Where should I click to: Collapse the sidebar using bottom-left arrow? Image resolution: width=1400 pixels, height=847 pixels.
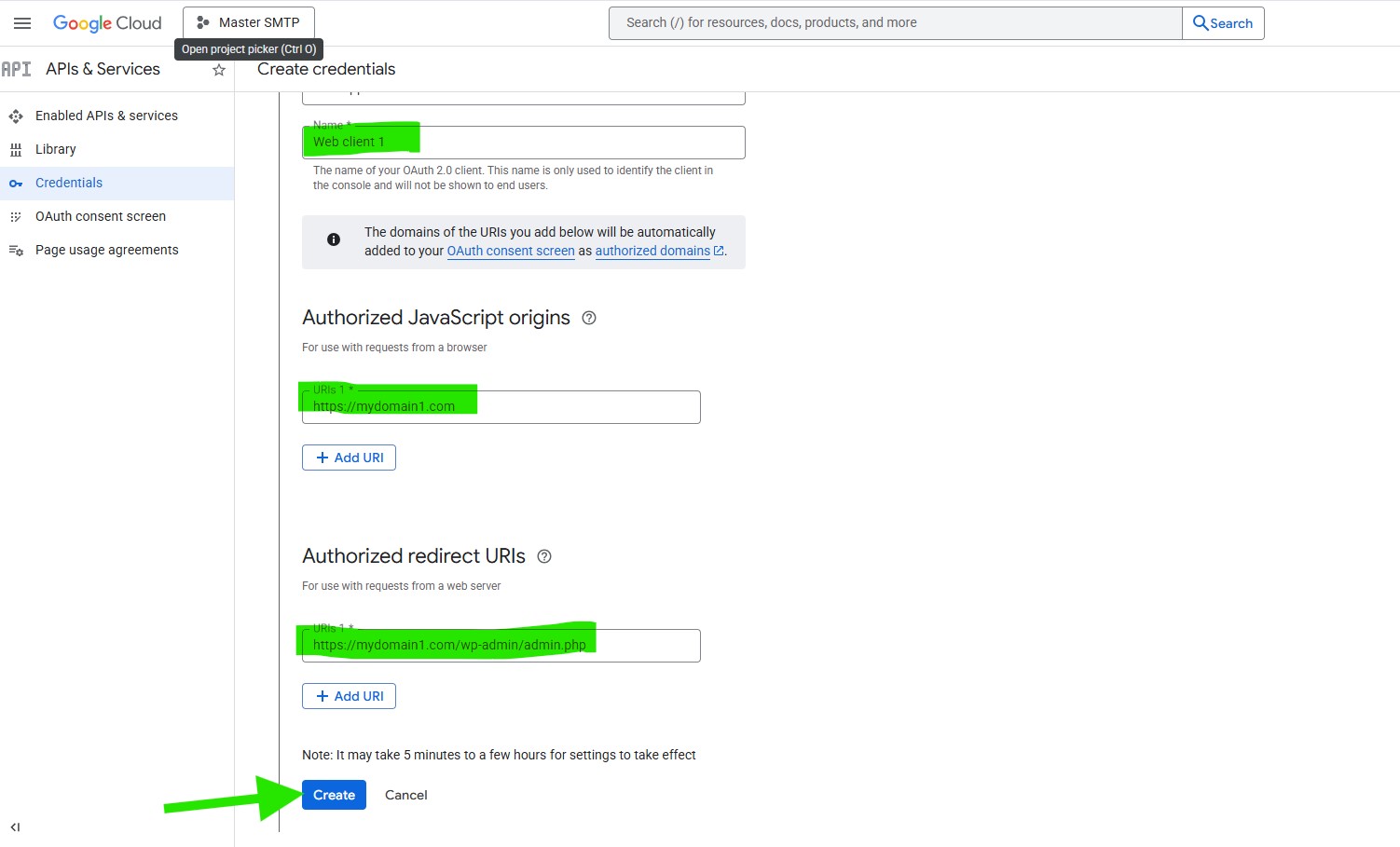pos(15,827)
